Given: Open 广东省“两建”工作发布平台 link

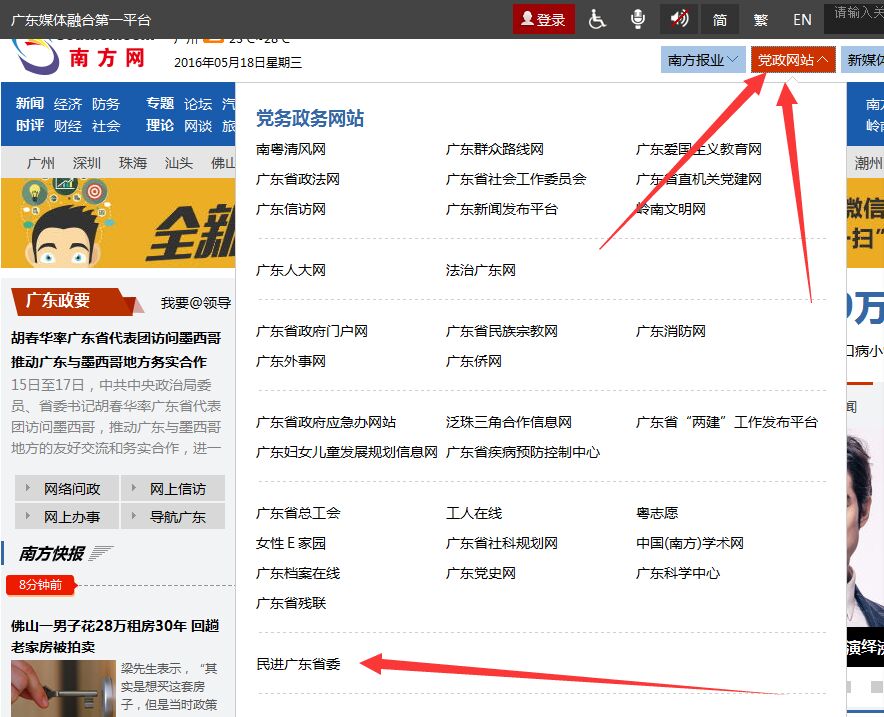Looking at the screenshot, I should [727, 422].
